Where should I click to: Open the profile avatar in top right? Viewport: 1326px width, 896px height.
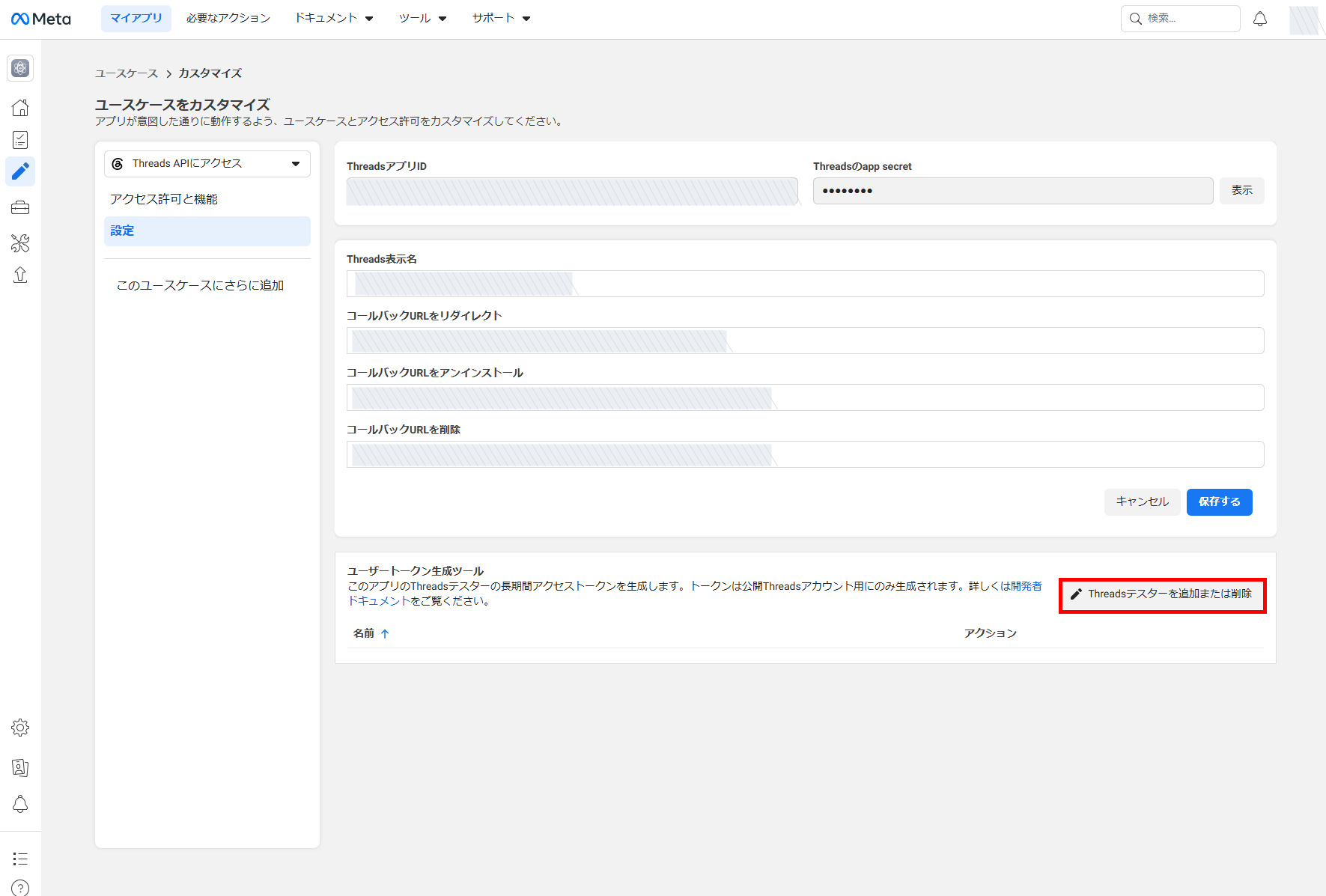point(1304,19)
